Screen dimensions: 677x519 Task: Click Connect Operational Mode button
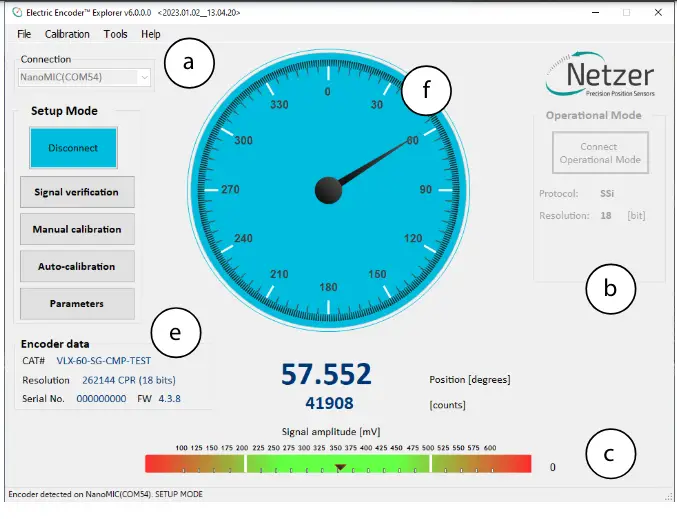click(x=599, y=152)
